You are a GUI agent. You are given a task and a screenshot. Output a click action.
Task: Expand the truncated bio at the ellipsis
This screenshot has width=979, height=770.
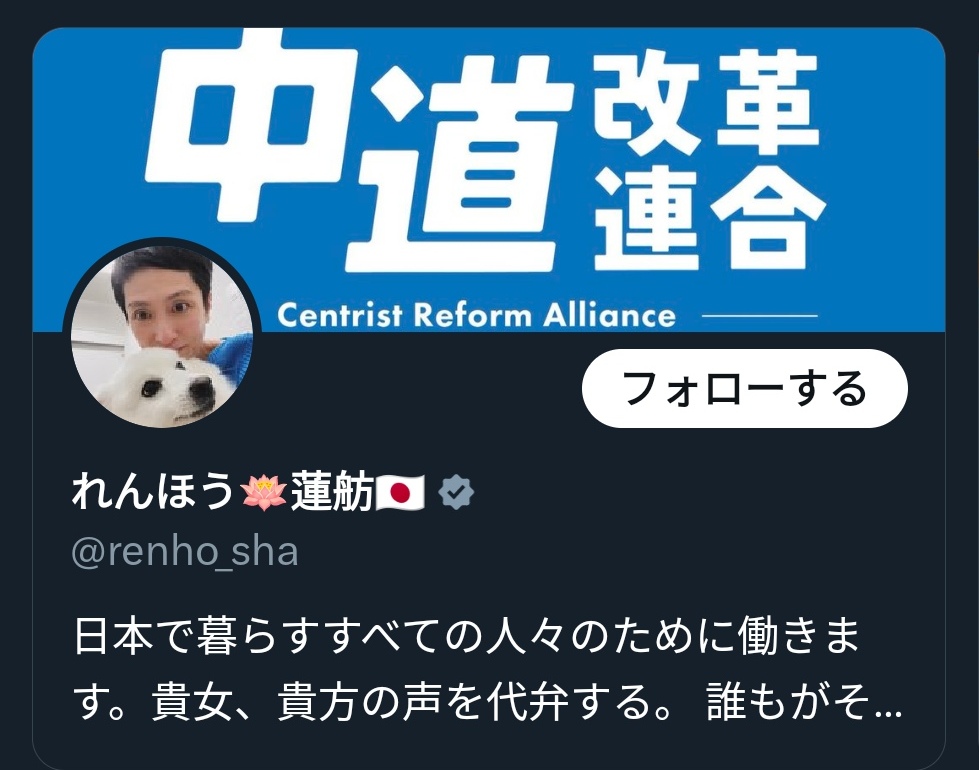click(x=889, y=711)
